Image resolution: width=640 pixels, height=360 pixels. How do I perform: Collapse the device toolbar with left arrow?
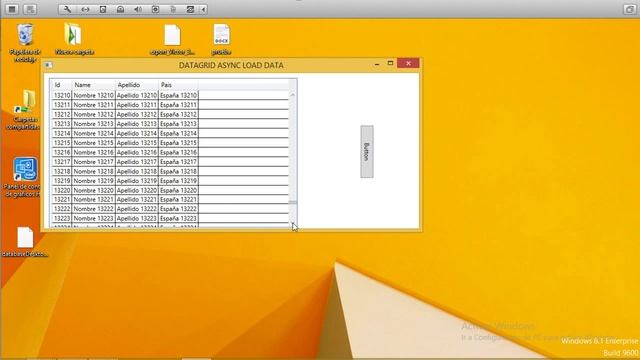(x=203, y=9)
